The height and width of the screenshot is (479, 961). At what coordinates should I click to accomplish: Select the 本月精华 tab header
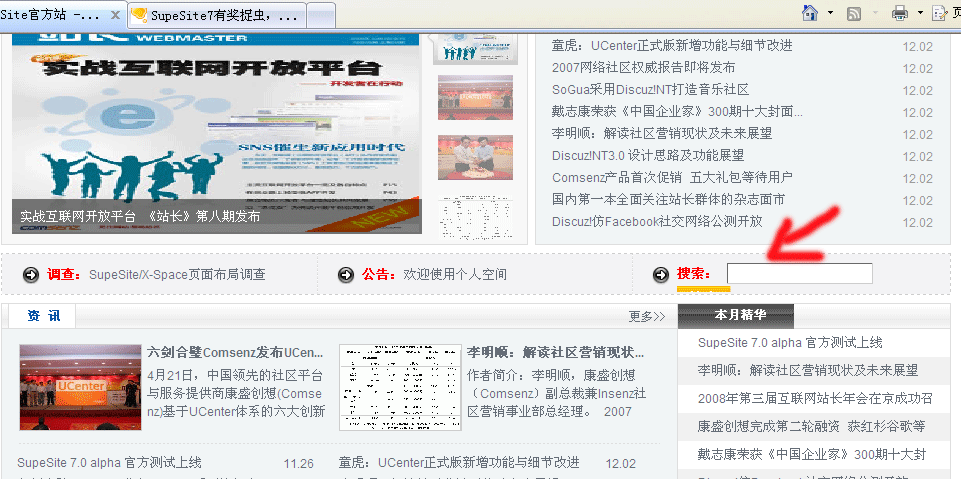(735, 315)
